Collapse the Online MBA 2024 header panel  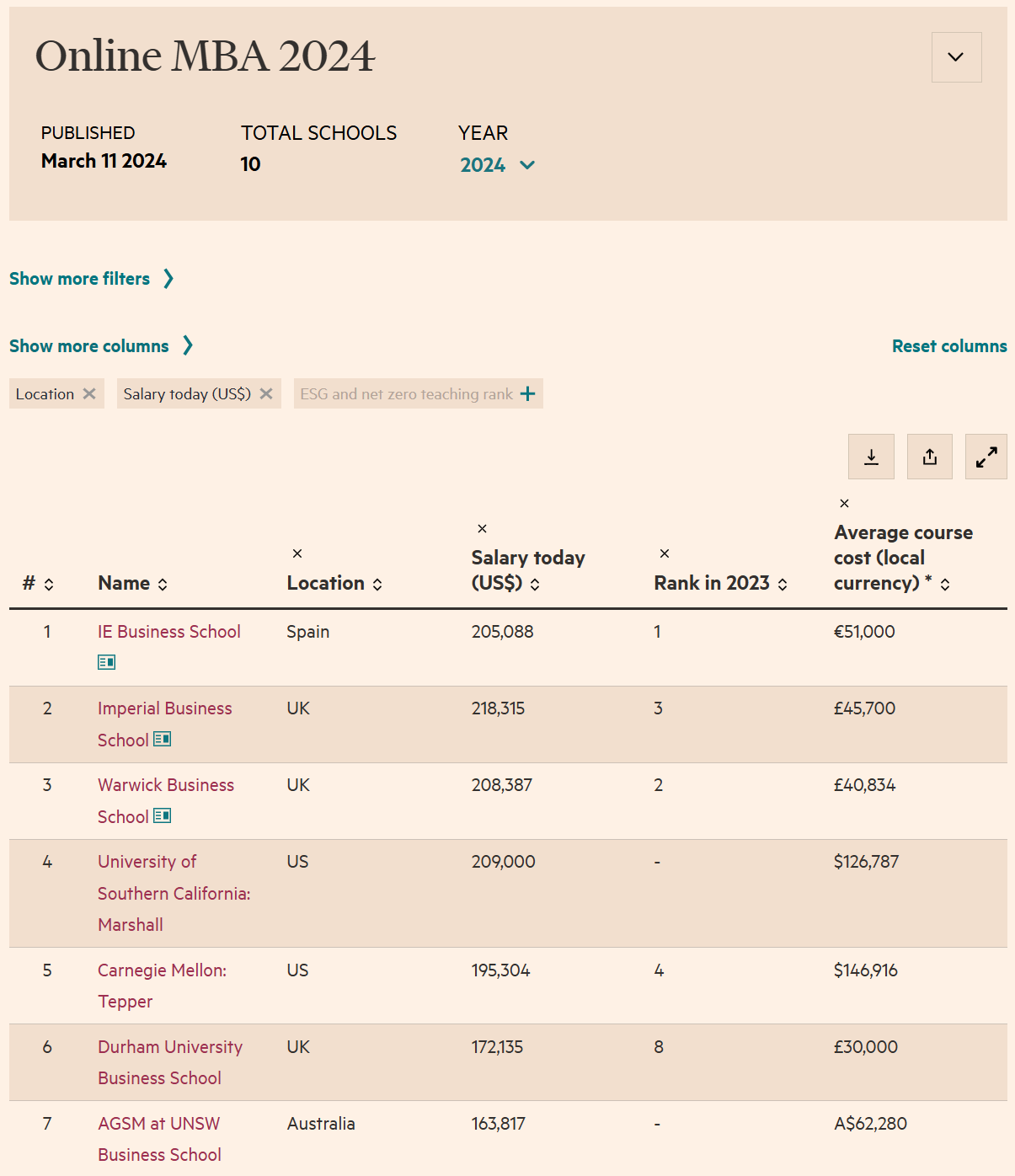956,57
